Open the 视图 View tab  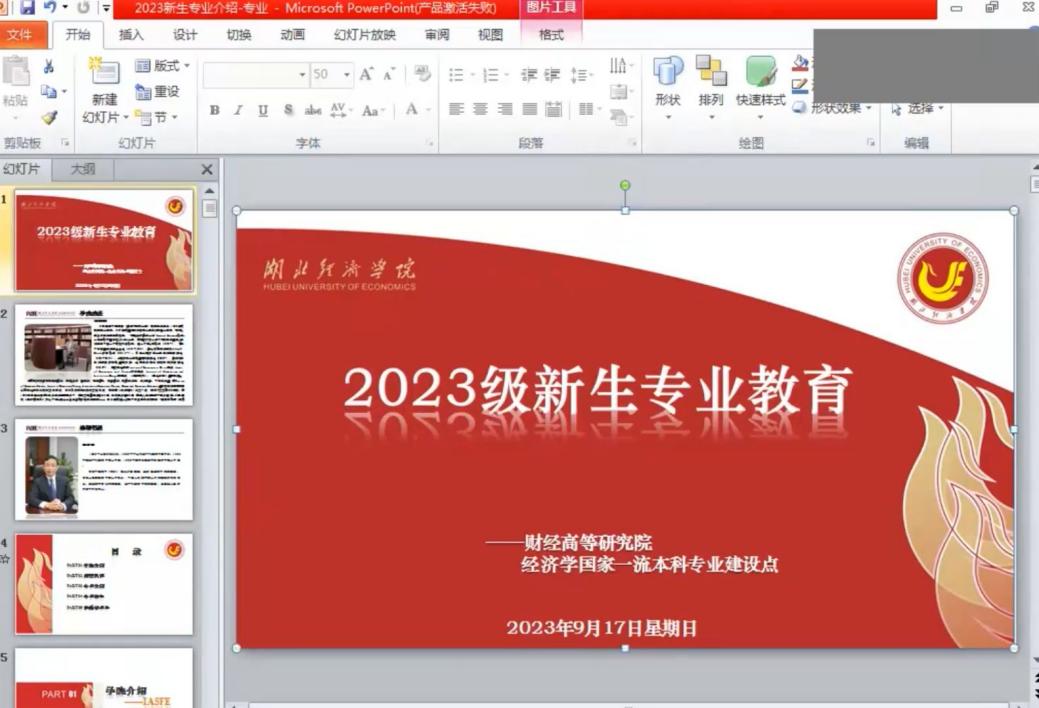pos(490,34)
